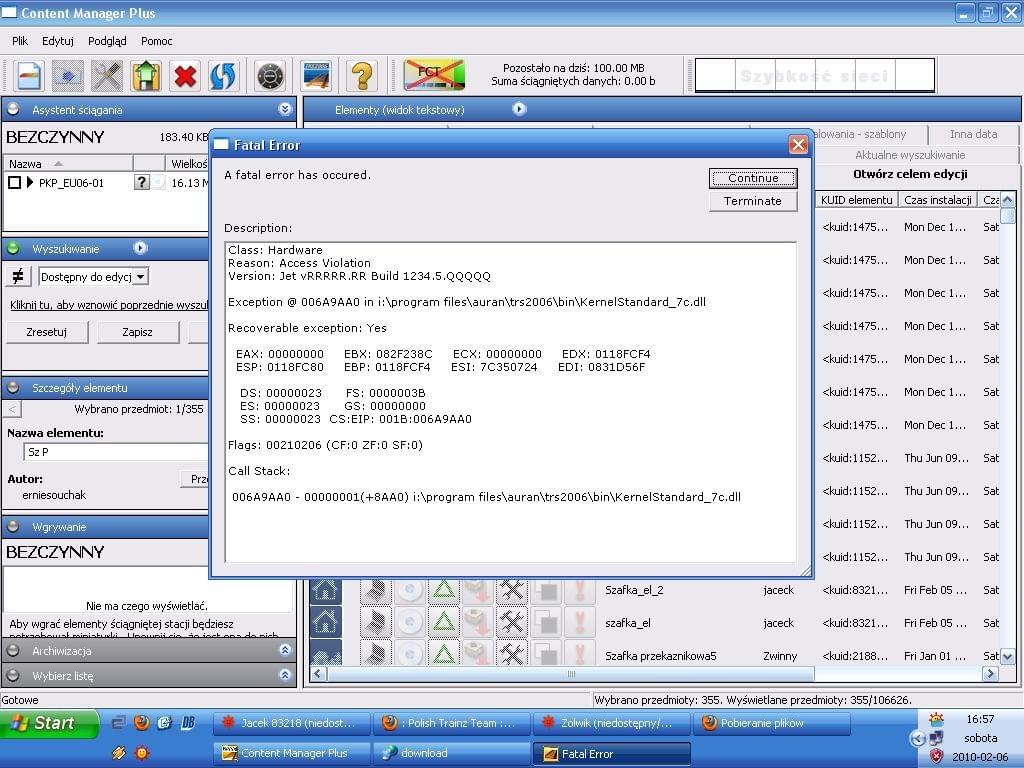Click scroll-up arrow of elements list
Screen dimensions: 1024x768
coord(1008,199)
